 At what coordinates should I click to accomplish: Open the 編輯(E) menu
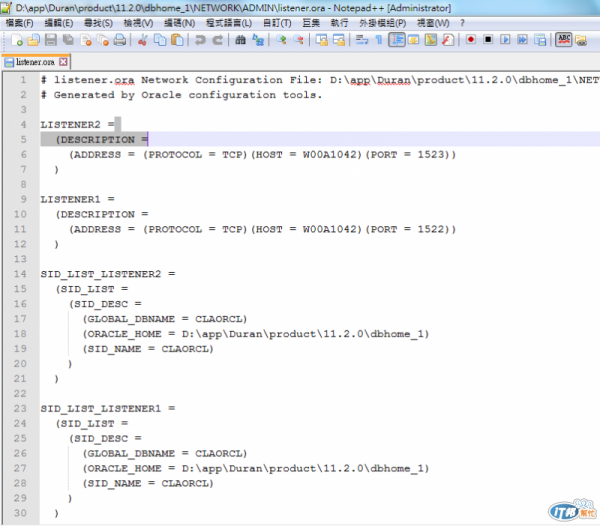[59, 23]
